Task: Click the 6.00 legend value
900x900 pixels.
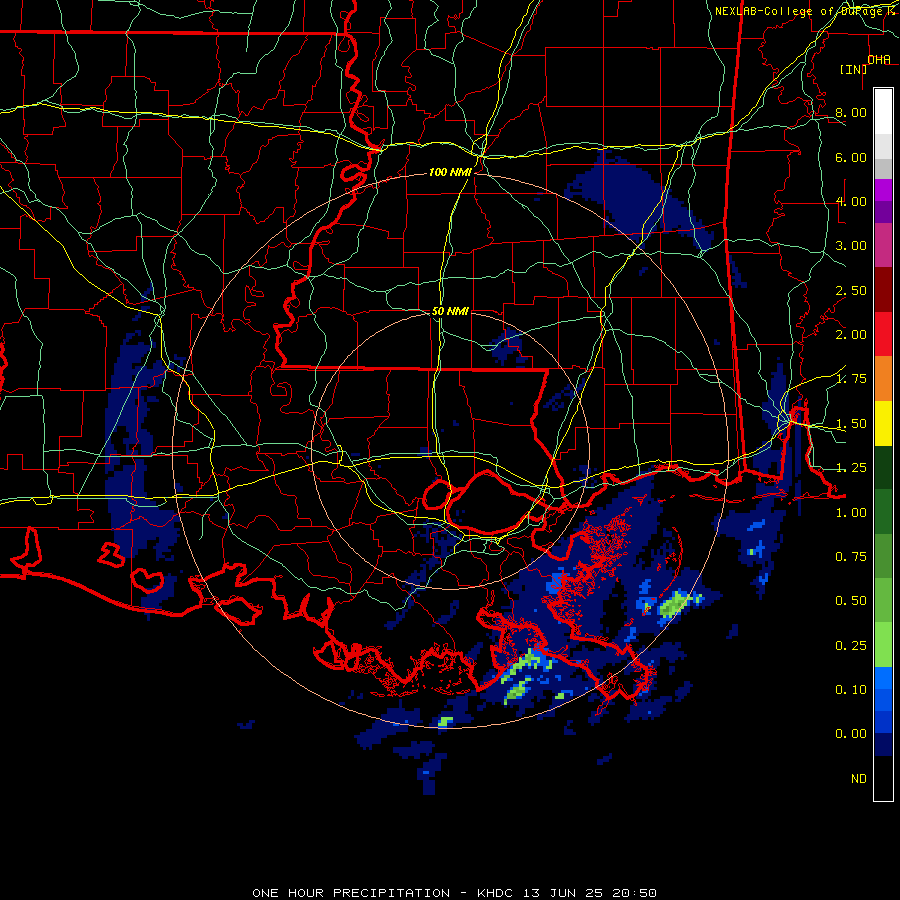Action: 851,157
